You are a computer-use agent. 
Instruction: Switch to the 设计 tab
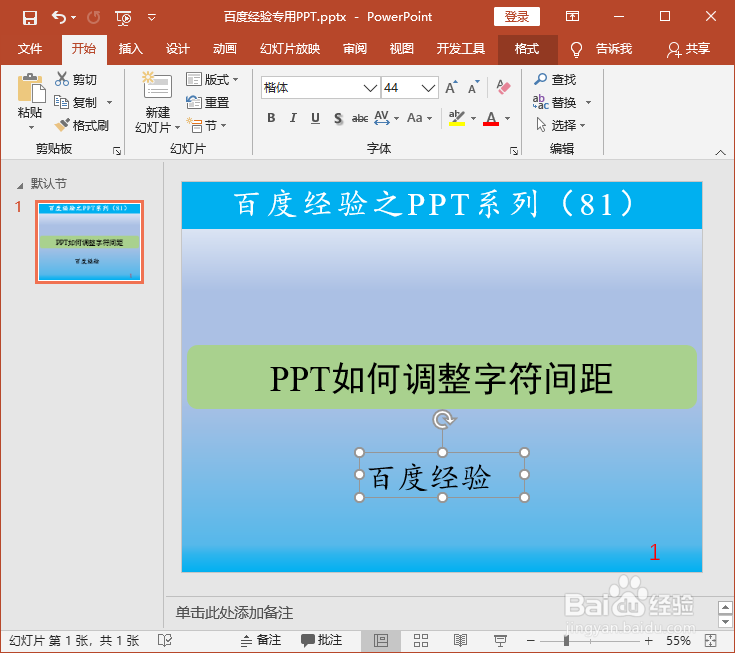click(x=178, y=49)
